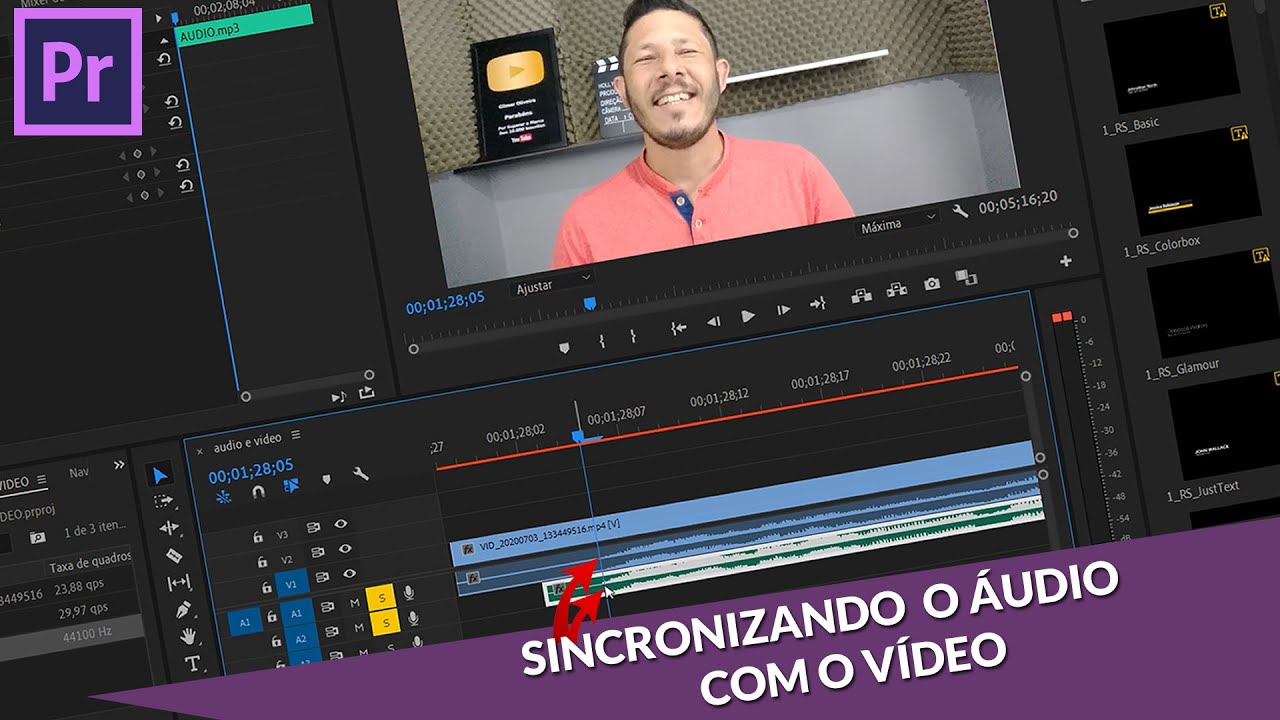This screenshot has height=720, width=1280.
Task: Open Program monitor settings wrench
Action: pos(960,211)
